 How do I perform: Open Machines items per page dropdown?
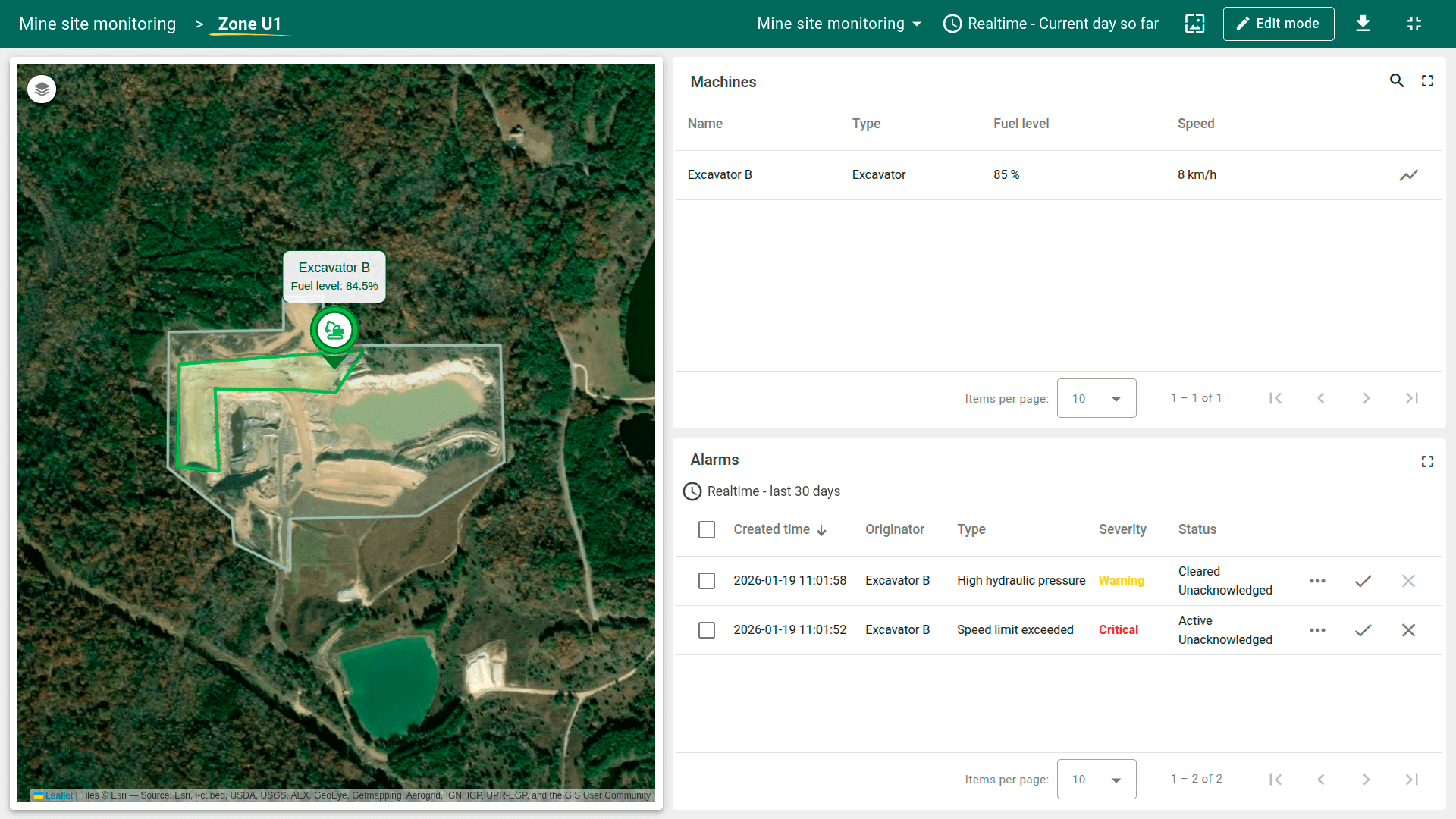click(x=1096, y=398)
